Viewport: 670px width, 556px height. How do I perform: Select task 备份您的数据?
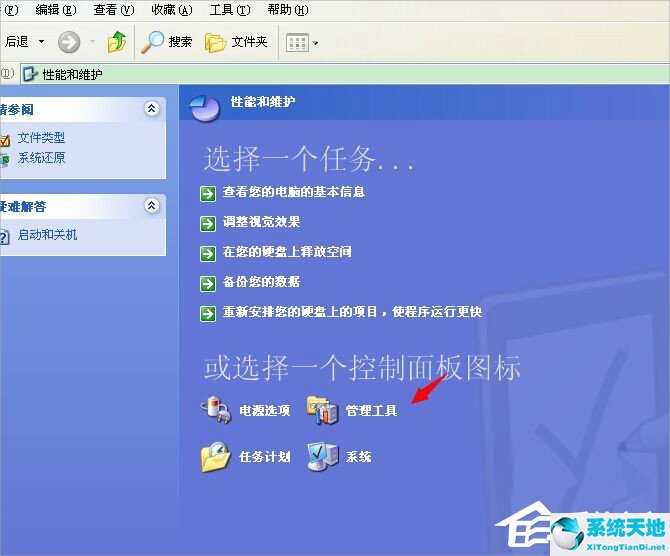coord(262,281)
